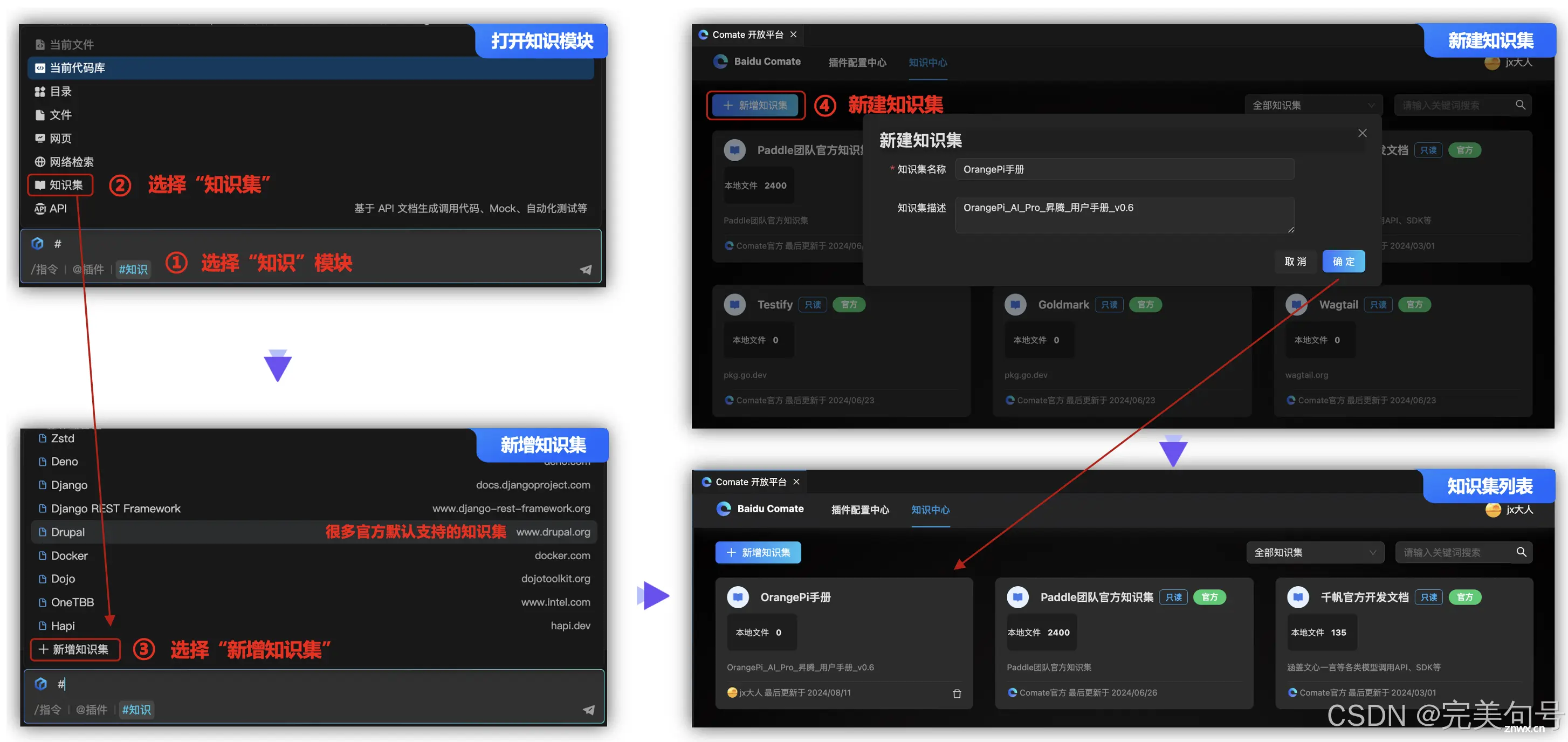Select Hapi knowledge set
This screenshot has height=742, width=1568.
pos(313,625)
